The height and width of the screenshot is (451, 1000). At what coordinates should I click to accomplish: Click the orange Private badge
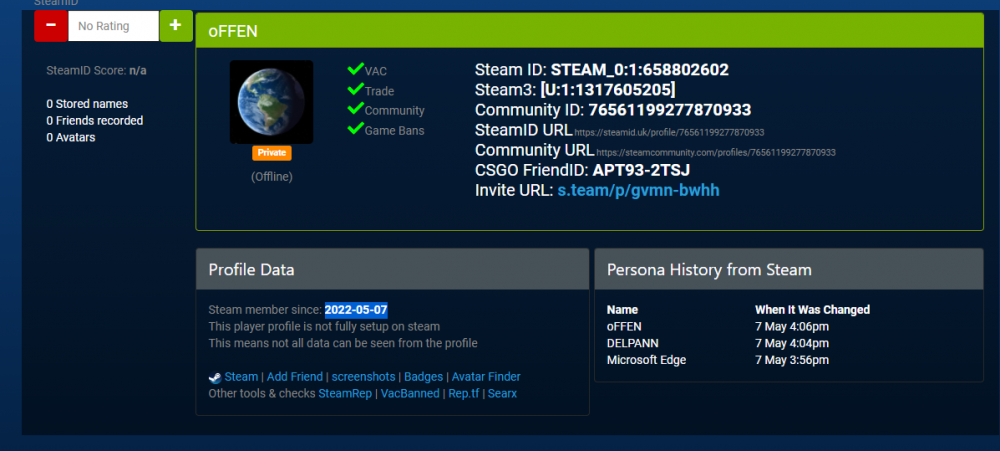(x=272, y=153)
